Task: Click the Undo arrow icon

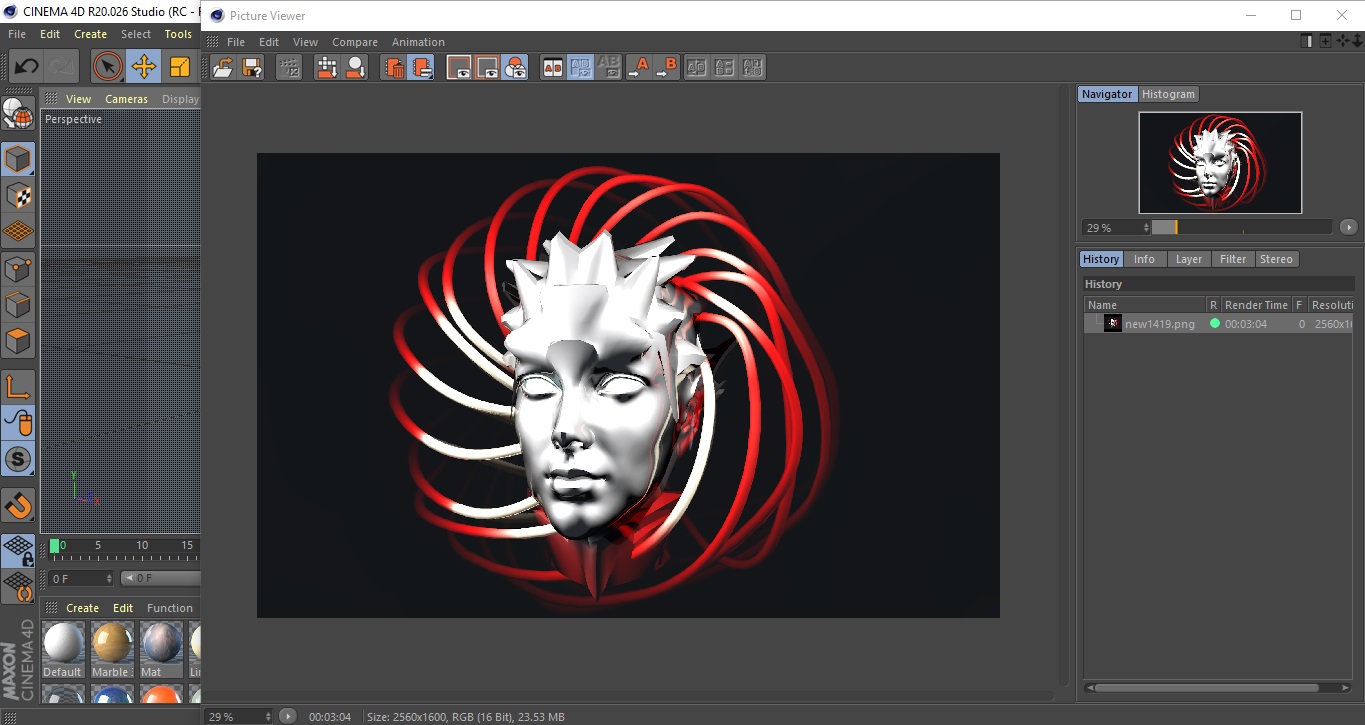Action: click(x=26, y=67)
